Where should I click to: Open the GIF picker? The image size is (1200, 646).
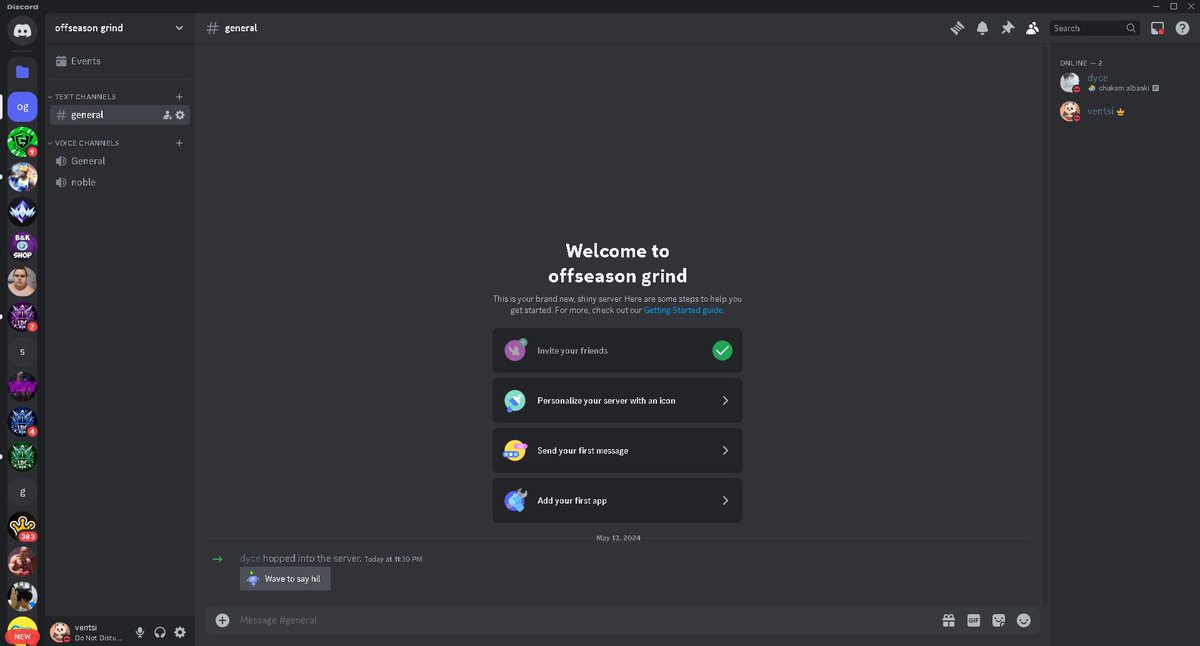pos(973,620)
